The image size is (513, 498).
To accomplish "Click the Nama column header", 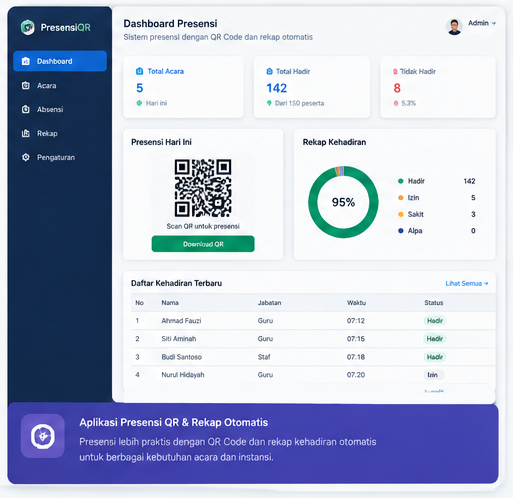I will [x=170, y=303].
